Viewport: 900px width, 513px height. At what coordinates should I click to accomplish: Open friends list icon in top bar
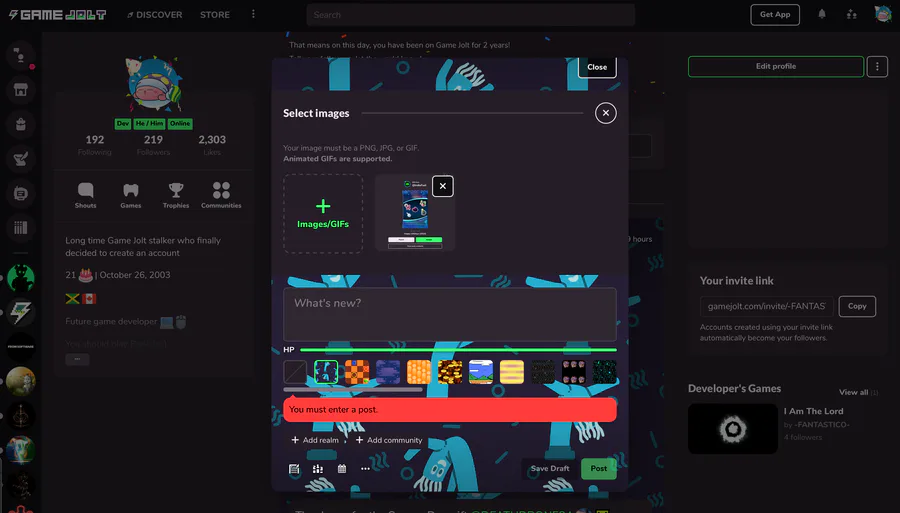pyautogui.click(x=852, y=14)
